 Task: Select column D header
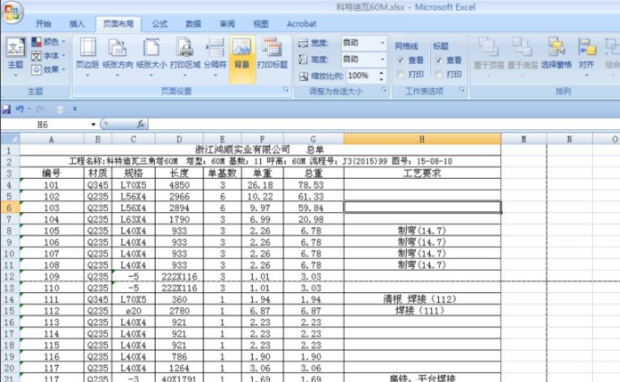179,139
